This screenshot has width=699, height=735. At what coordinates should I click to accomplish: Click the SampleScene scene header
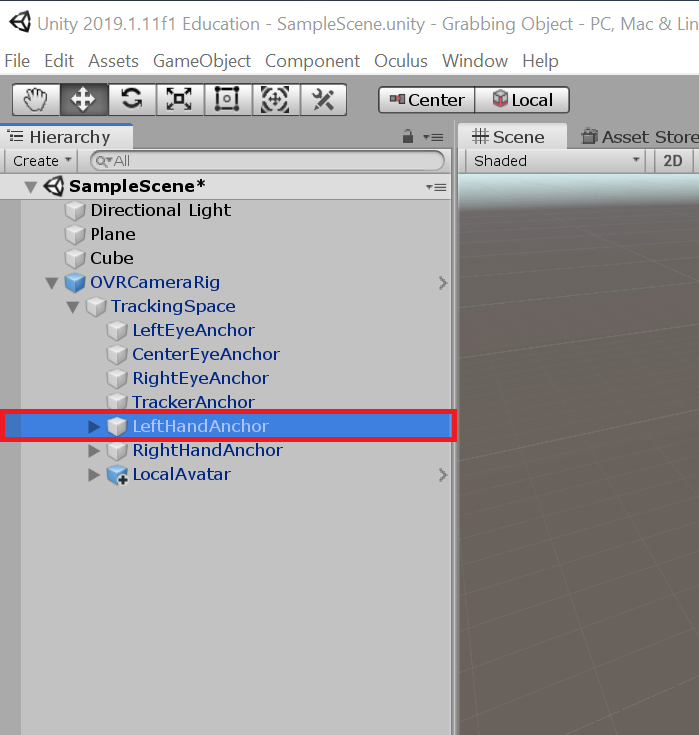pos(225,187)
